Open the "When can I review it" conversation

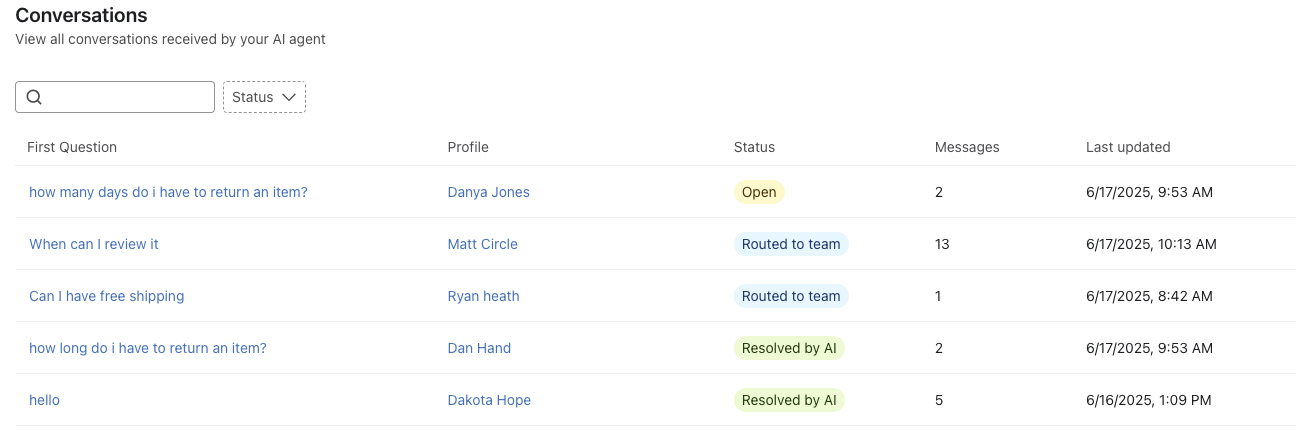[94, 244]
